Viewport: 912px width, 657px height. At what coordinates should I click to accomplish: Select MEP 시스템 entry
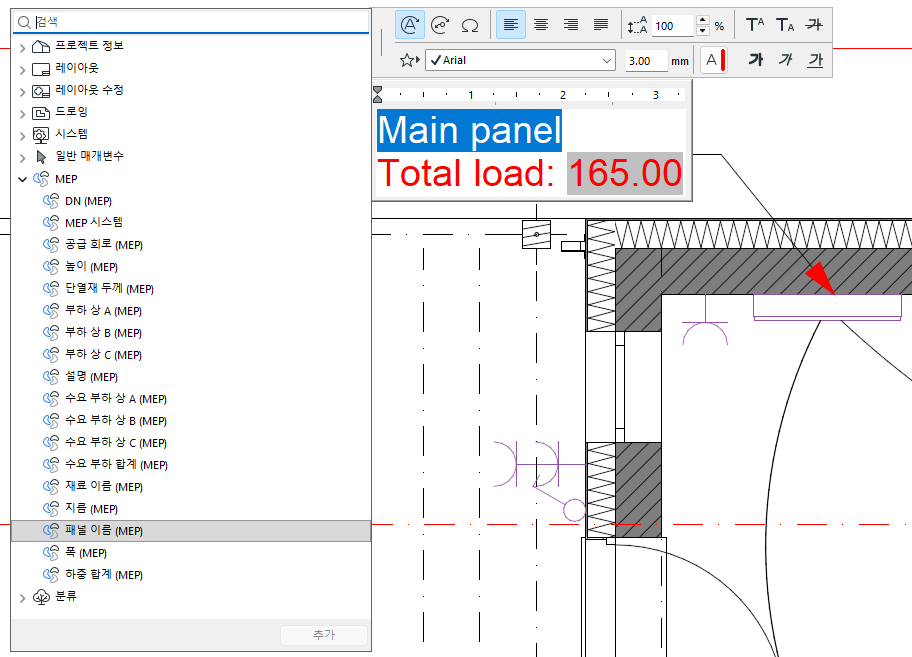[x=191, y=223]
